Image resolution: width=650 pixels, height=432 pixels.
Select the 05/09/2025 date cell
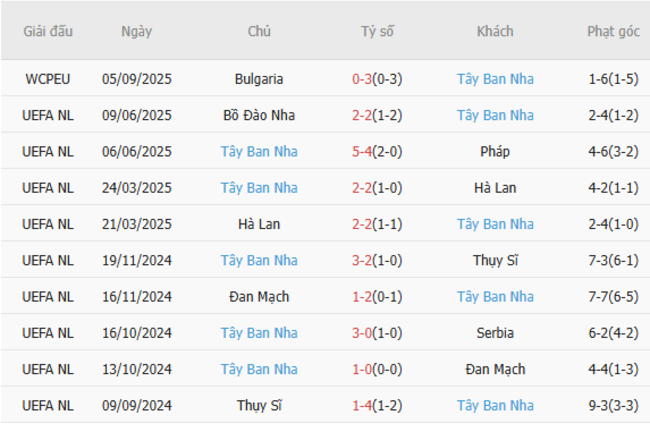[x=137, y=79]
